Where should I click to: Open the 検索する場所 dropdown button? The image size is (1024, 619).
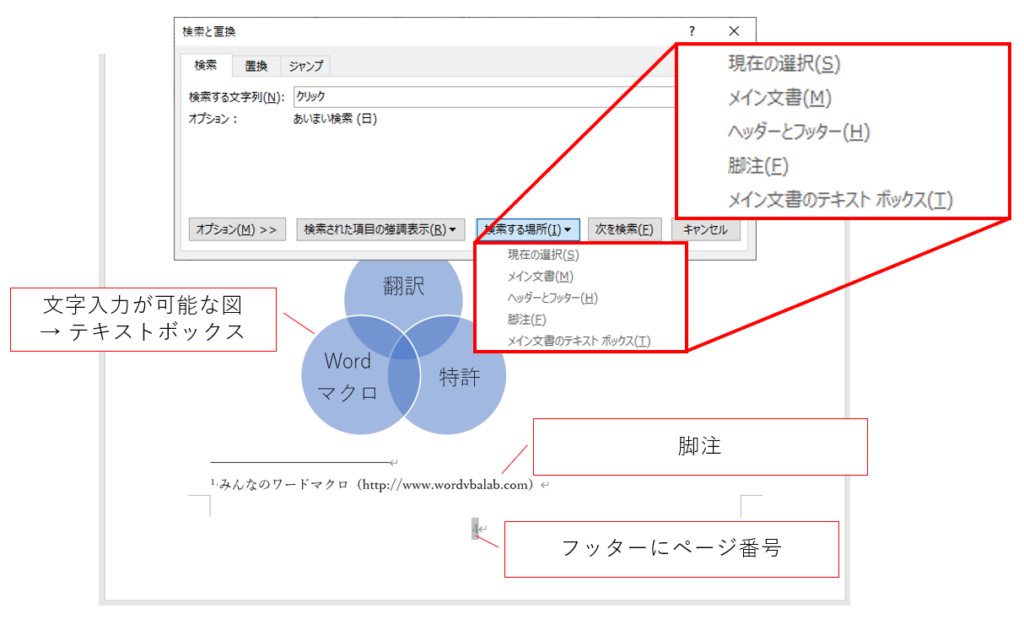click(528, 229)
